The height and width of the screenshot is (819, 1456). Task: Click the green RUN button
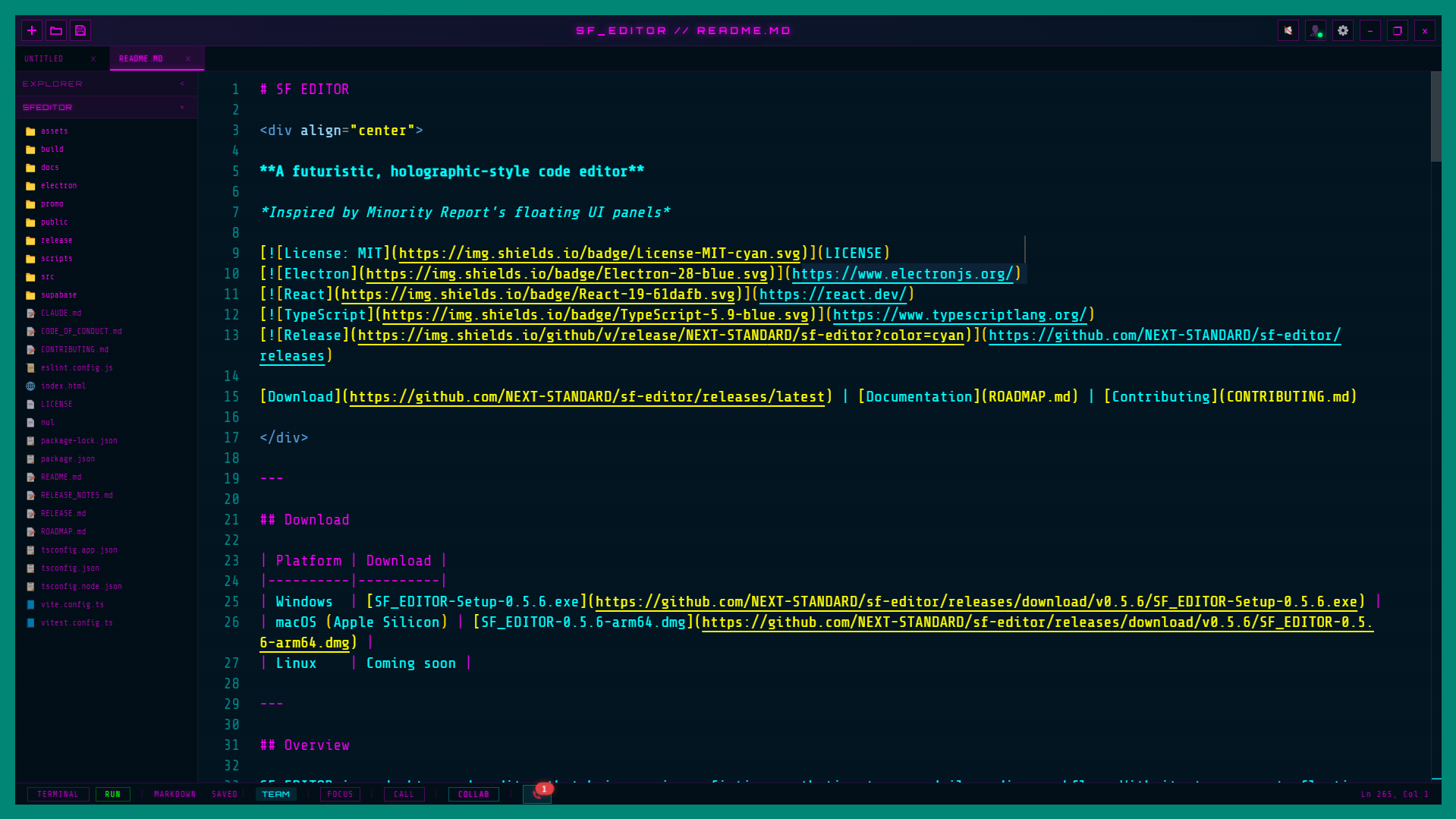click(x=112, y=794)
